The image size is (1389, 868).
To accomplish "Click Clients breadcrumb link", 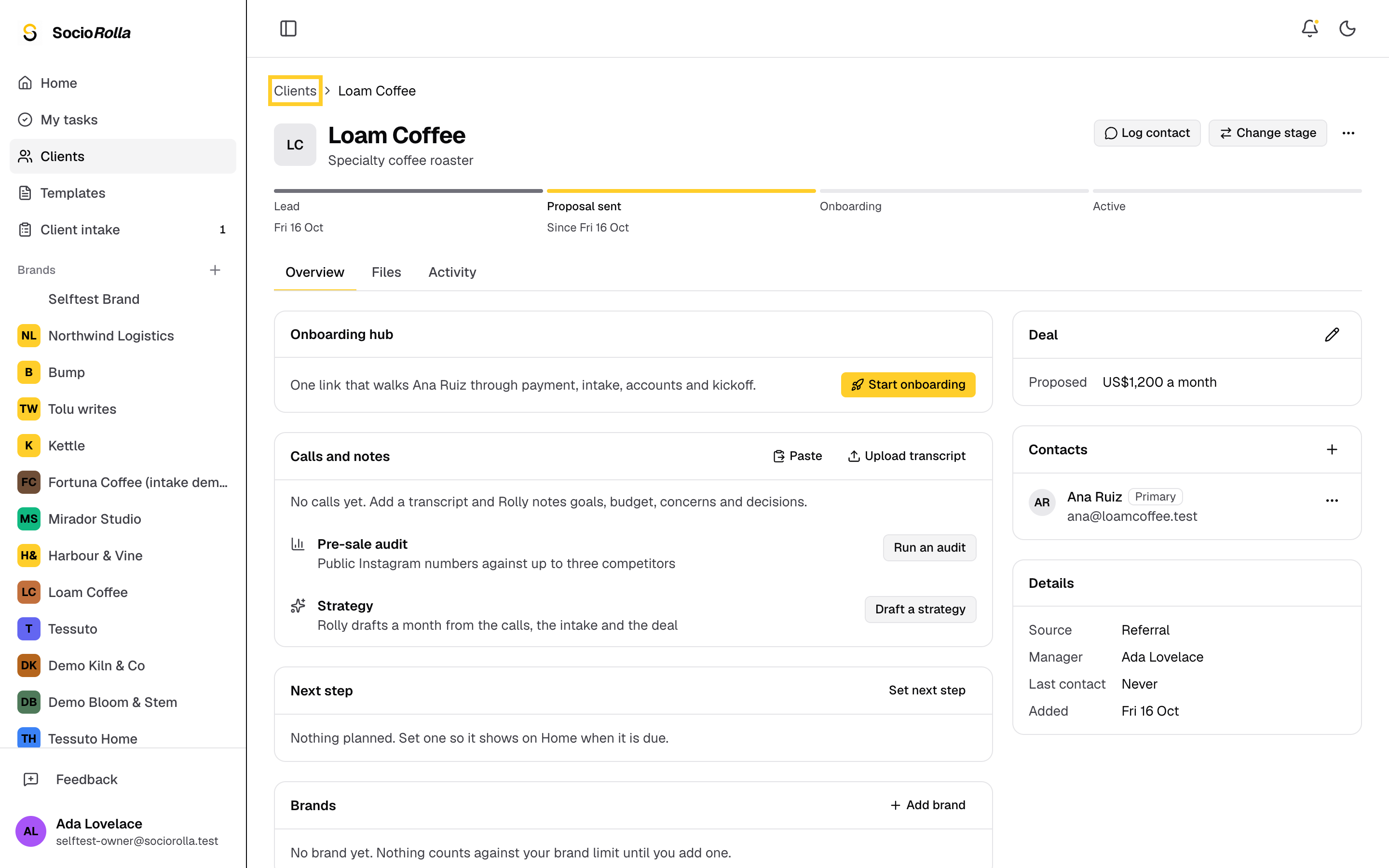I will (295, 91).
